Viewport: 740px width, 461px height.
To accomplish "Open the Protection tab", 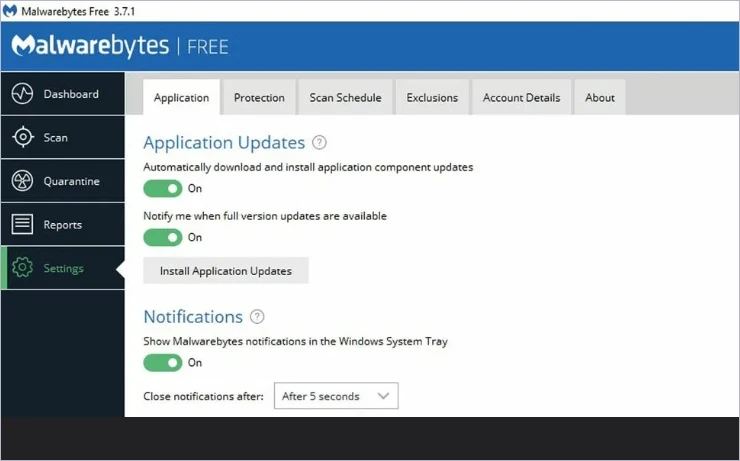I will coord(259,97).
